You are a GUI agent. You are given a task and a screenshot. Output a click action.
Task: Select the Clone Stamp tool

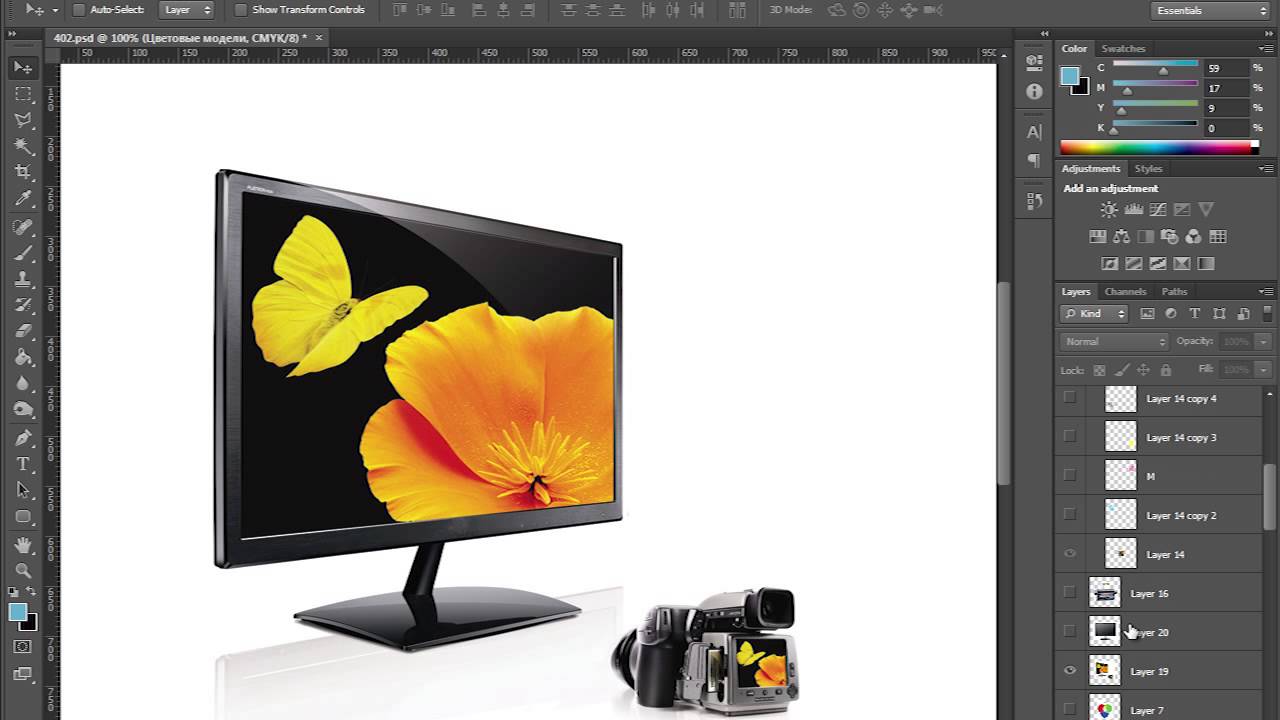[23, 280]
